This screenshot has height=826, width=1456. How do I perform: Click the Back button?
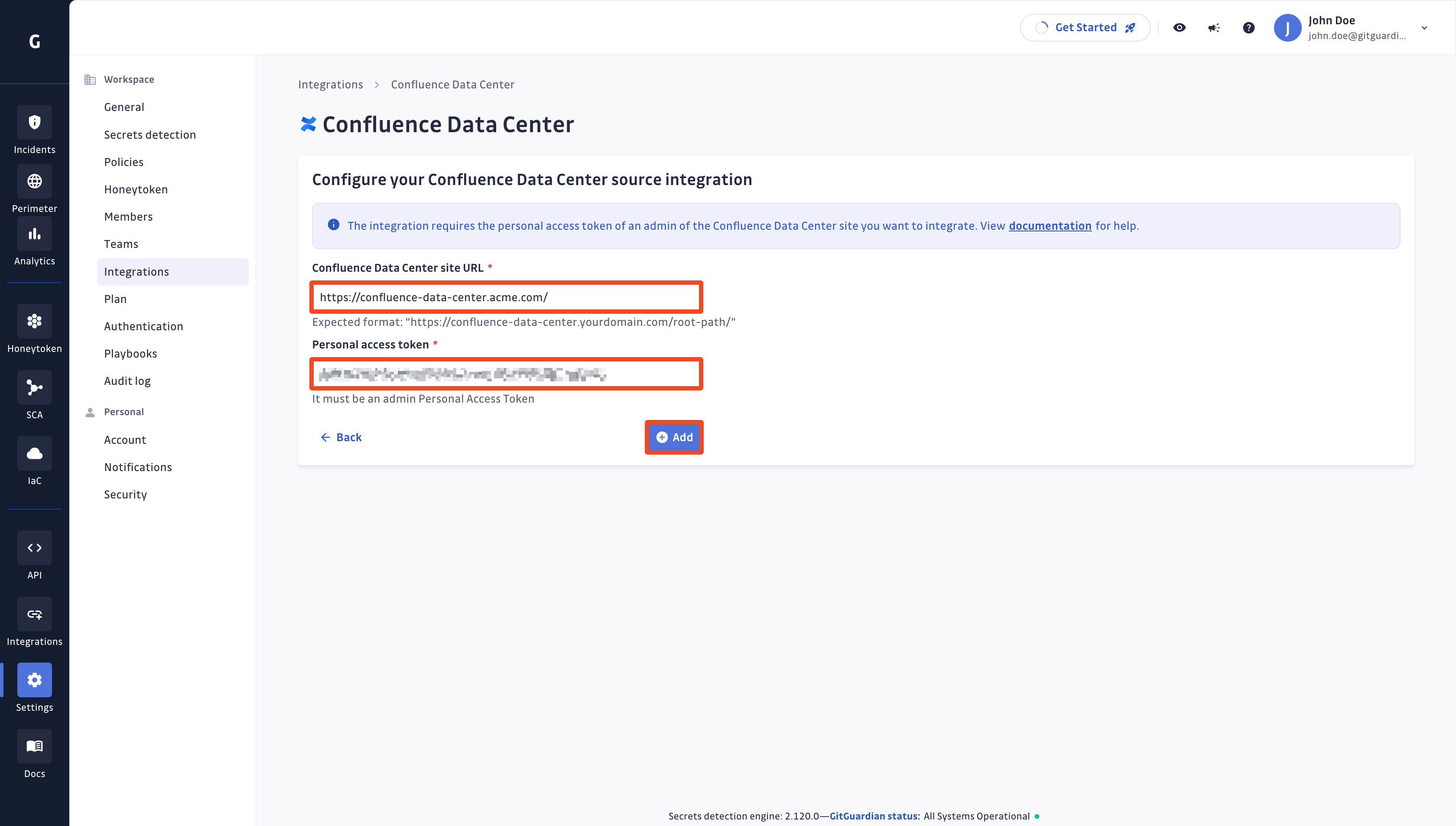(x=341, y=437)
